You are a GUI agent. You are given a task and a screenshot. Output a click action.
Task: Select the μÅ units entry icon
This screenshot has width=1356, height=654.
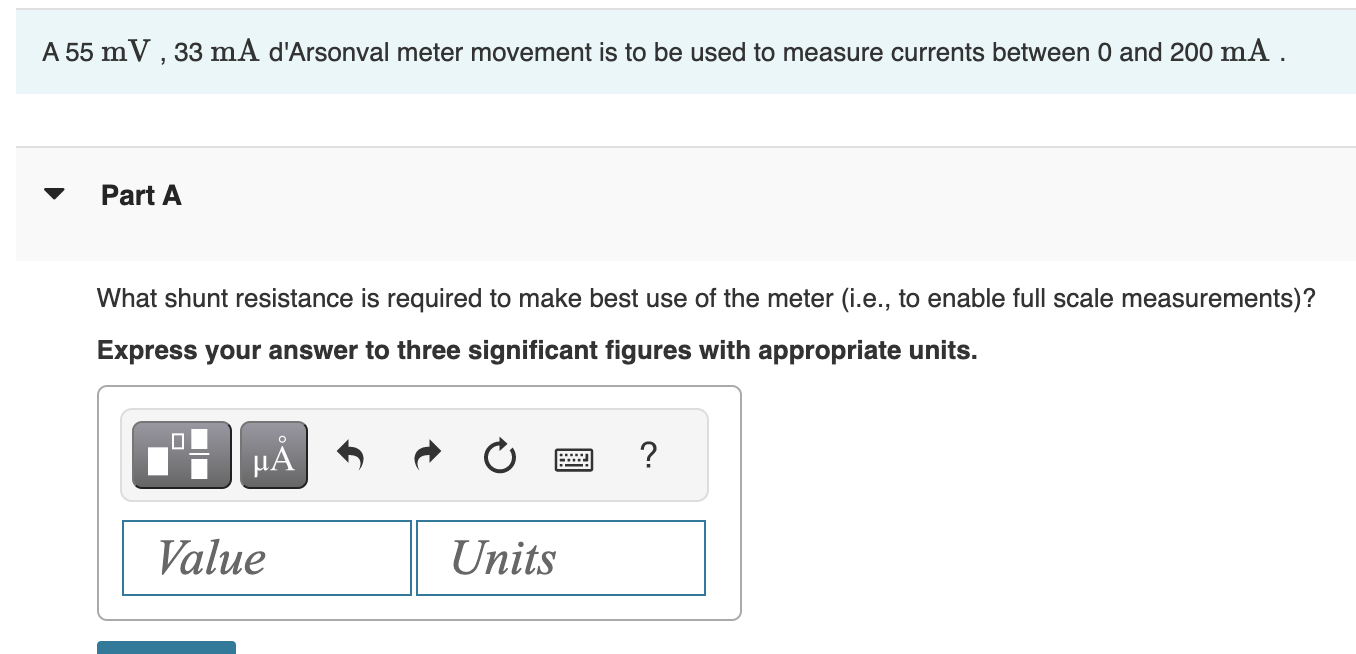coord(273,454)
